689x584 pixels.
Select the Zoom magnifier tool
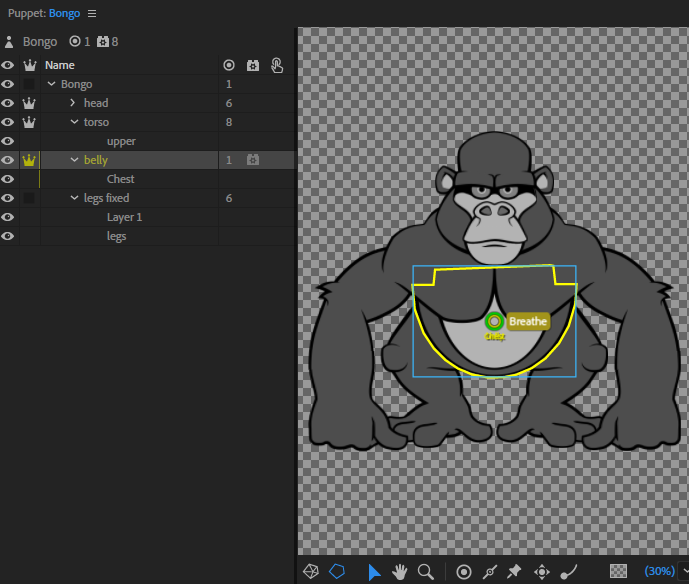pyautogui.click(x=425, y=572)
